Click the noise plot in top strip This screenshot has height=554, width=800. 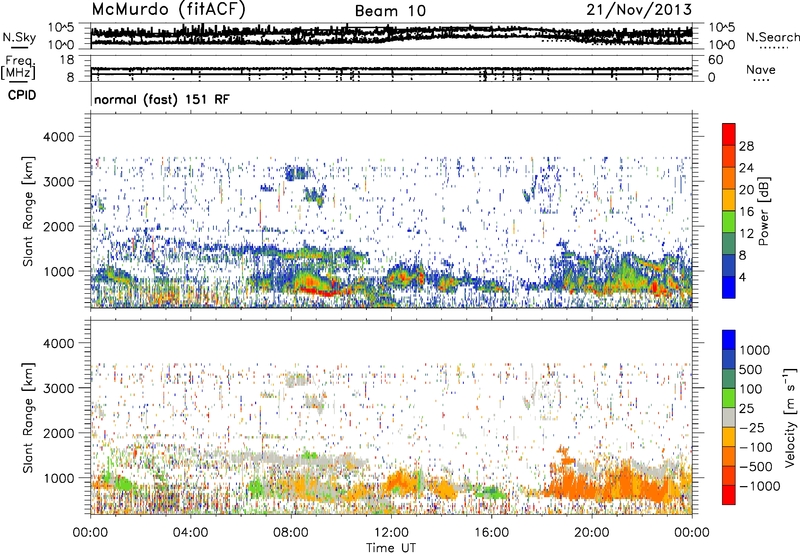point(391,36)
